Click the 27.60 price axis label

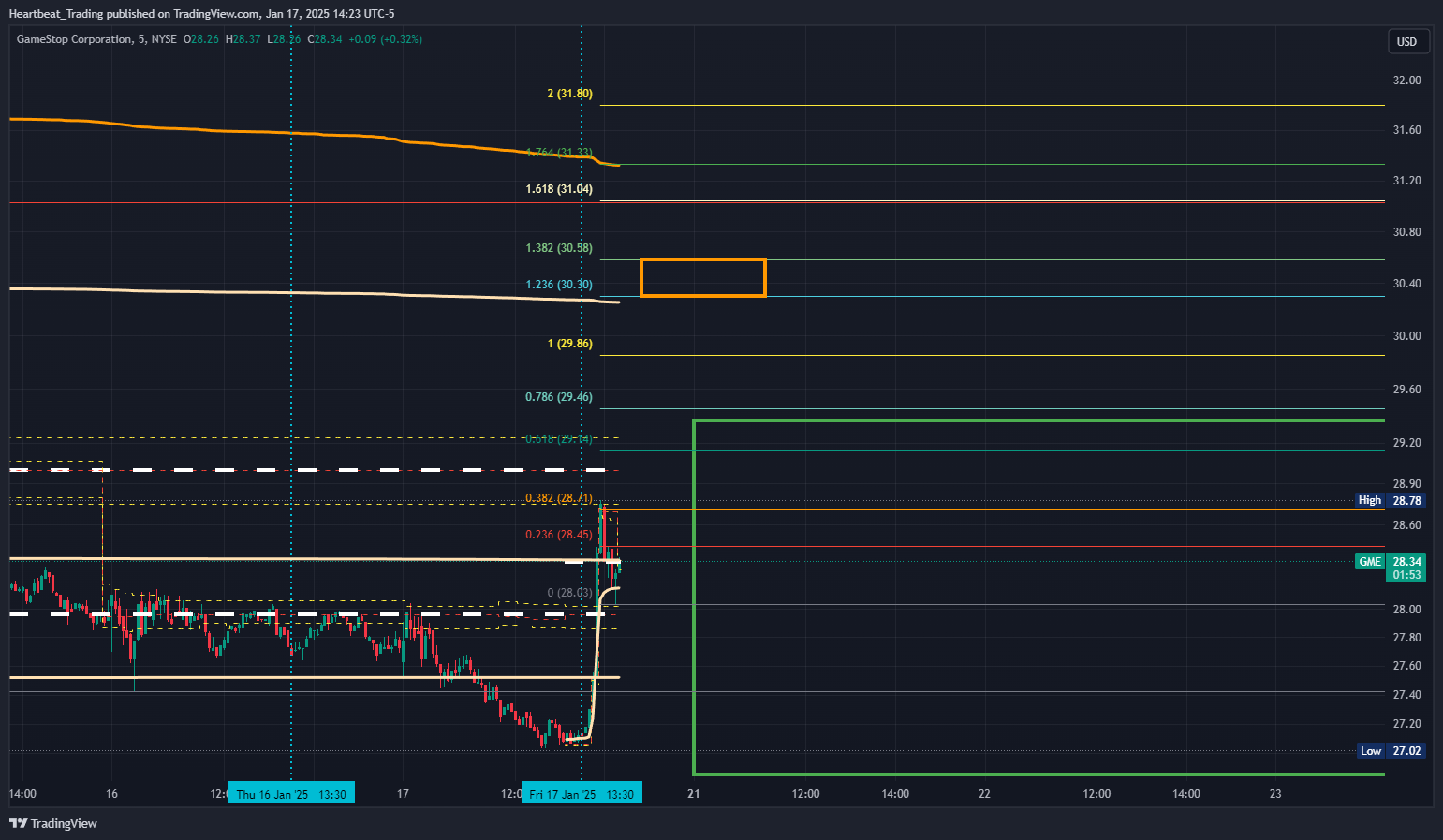(x=1406, y=666)
